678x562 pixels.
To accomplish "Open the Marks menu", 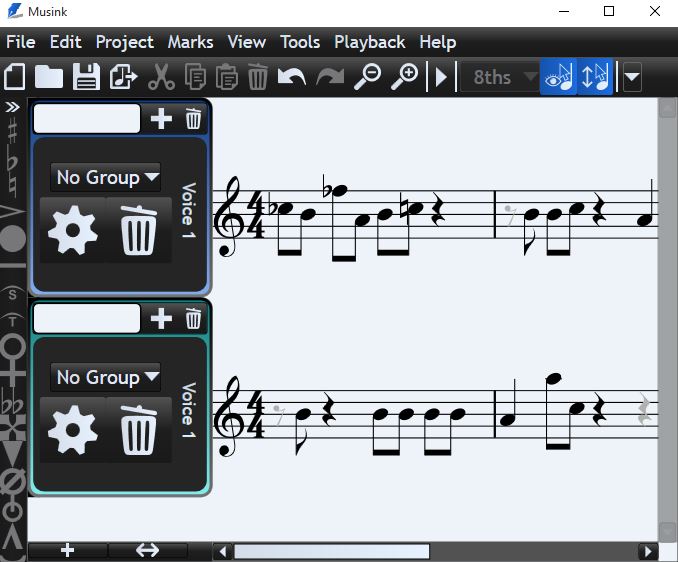I will pyautogui.click(x=190, y=42).
